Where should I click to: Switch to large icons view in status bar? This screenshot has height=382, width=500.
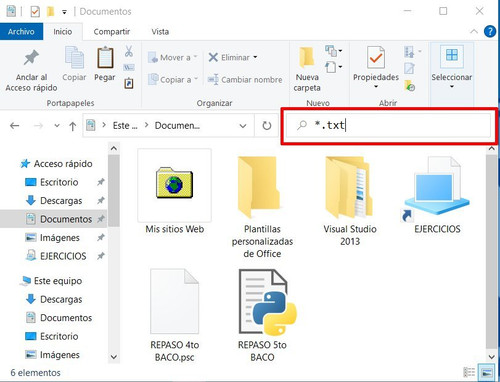pyautogui.click(x=486, y=372)
